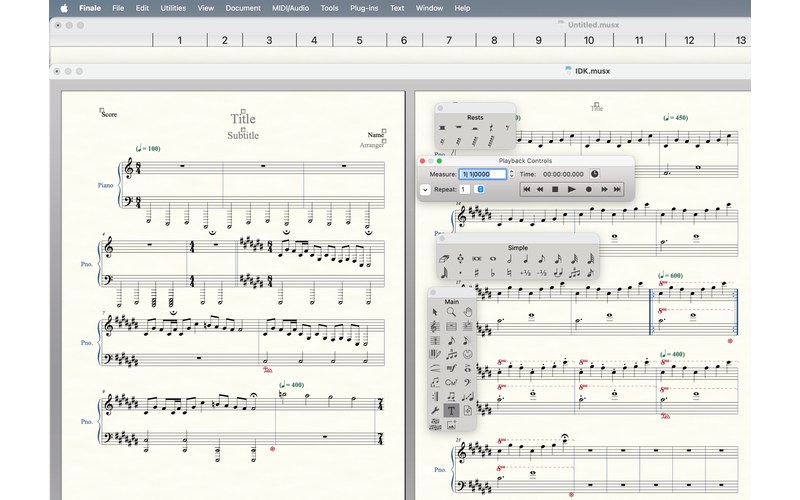Click the Arranger text block
The height and width of the screenshot is (500, 800).
(371, 145)
